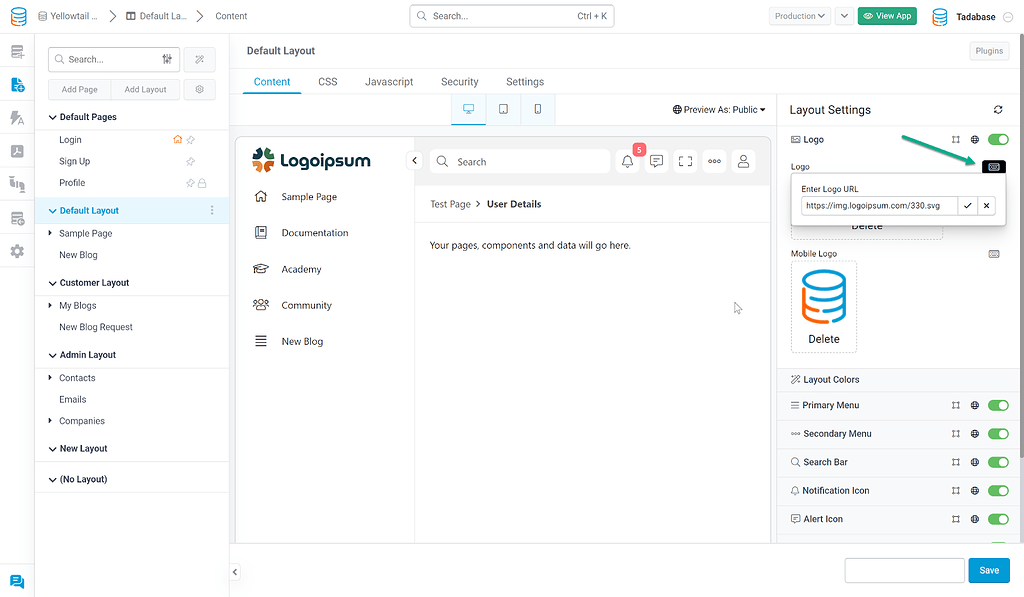Click the user profile icon in preview
The width and height of the screenshot is (1024, 597).
[743, 161]
